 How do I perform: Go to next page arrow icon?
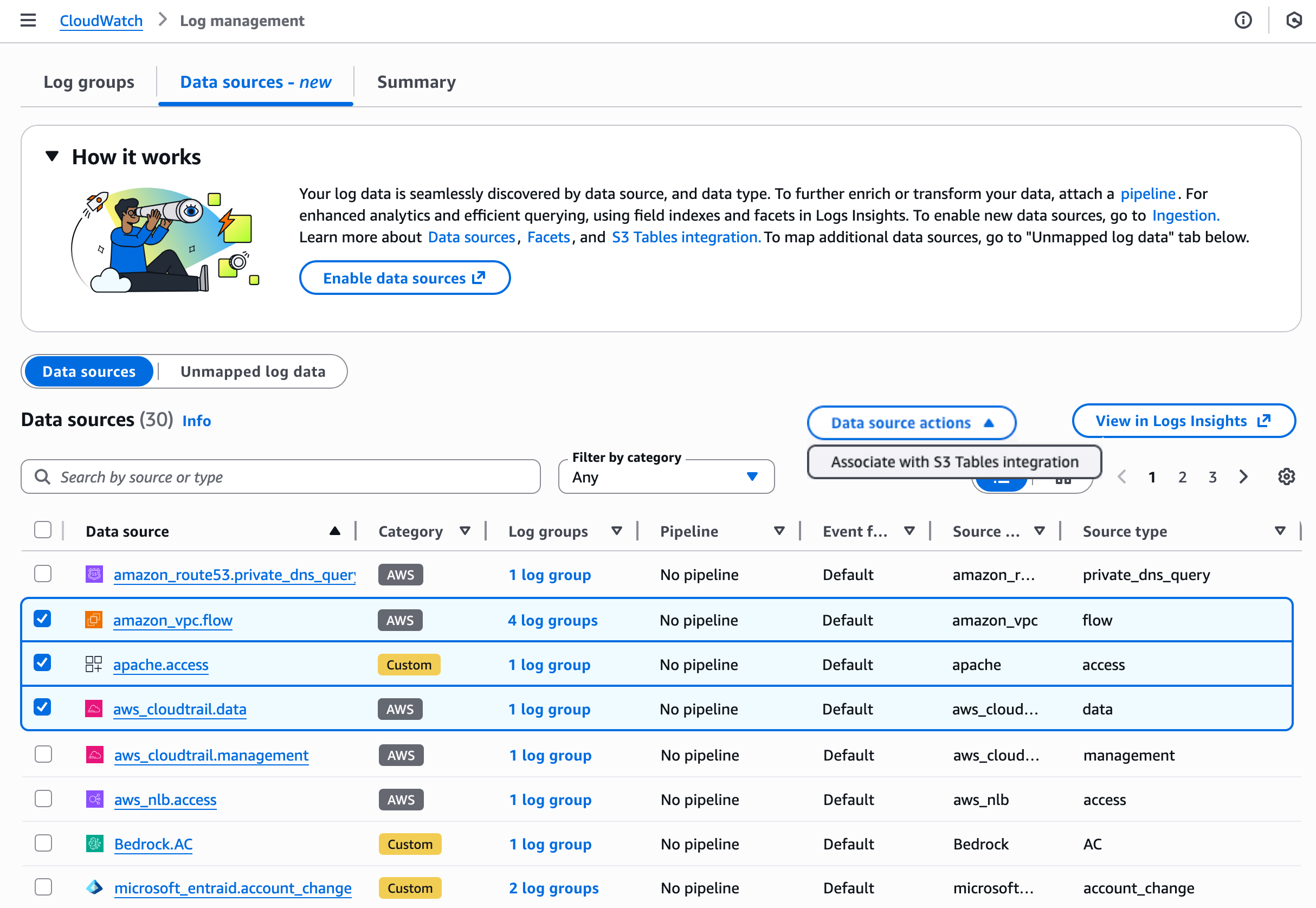point(1243,476)
